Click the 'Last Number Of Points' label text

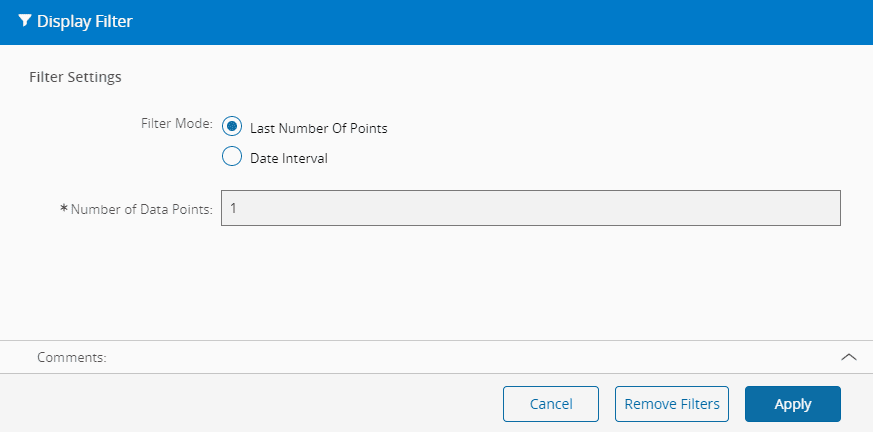point(318,128)
